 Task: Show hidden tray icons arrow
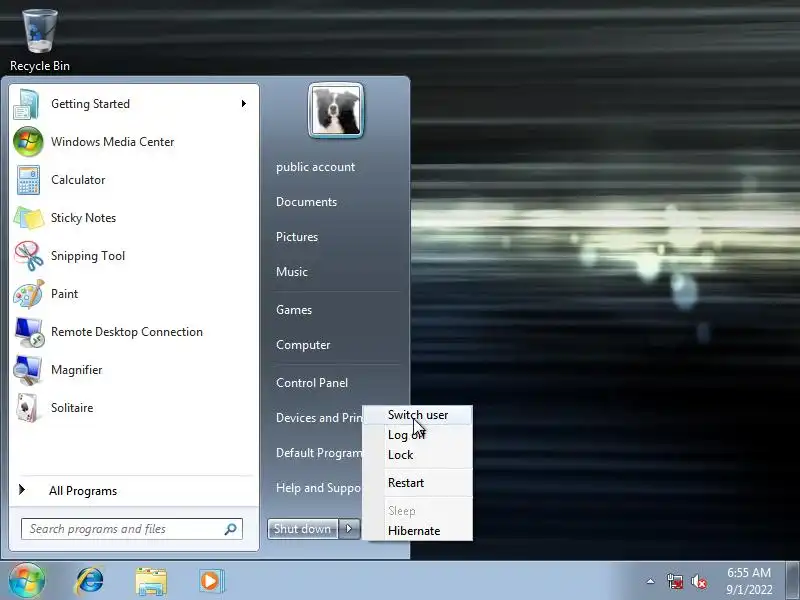point(651,581)
